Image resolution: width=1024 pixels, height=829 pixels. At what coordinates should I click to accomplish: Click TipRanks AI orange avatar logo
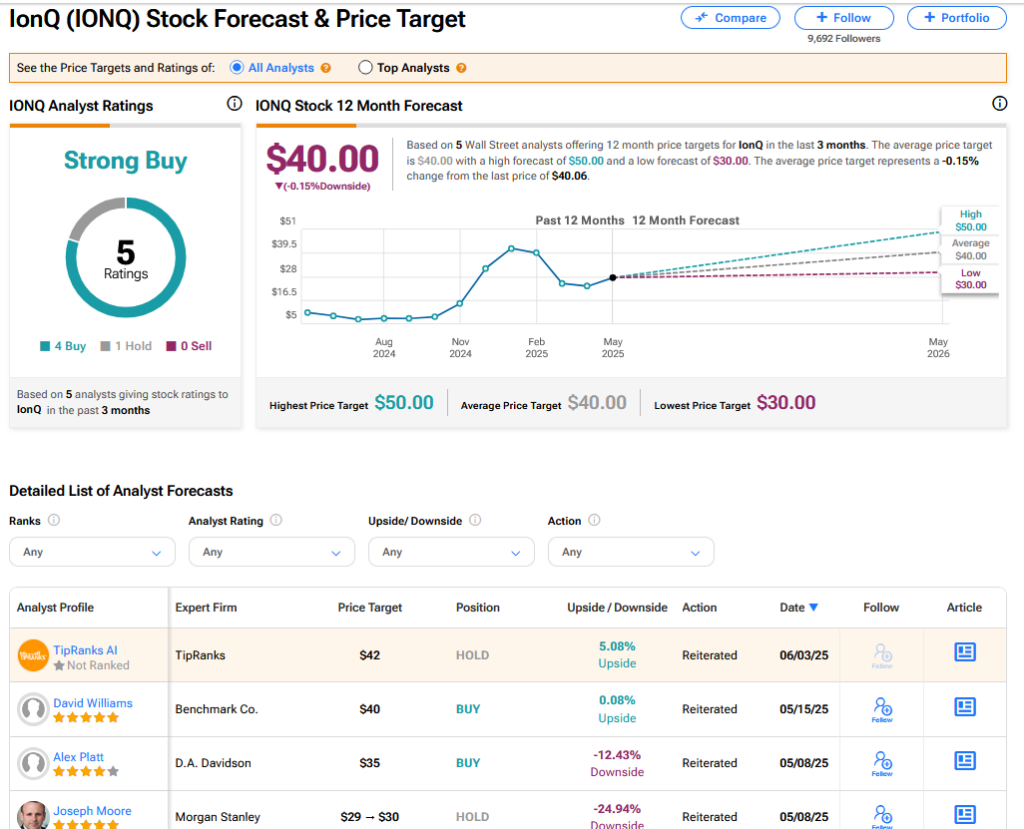(x=33, y=656)
